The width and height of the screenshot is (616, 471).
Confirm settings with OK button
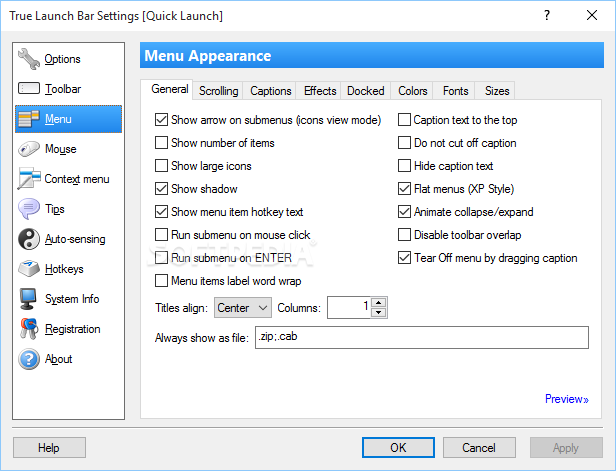click(398, 447)
